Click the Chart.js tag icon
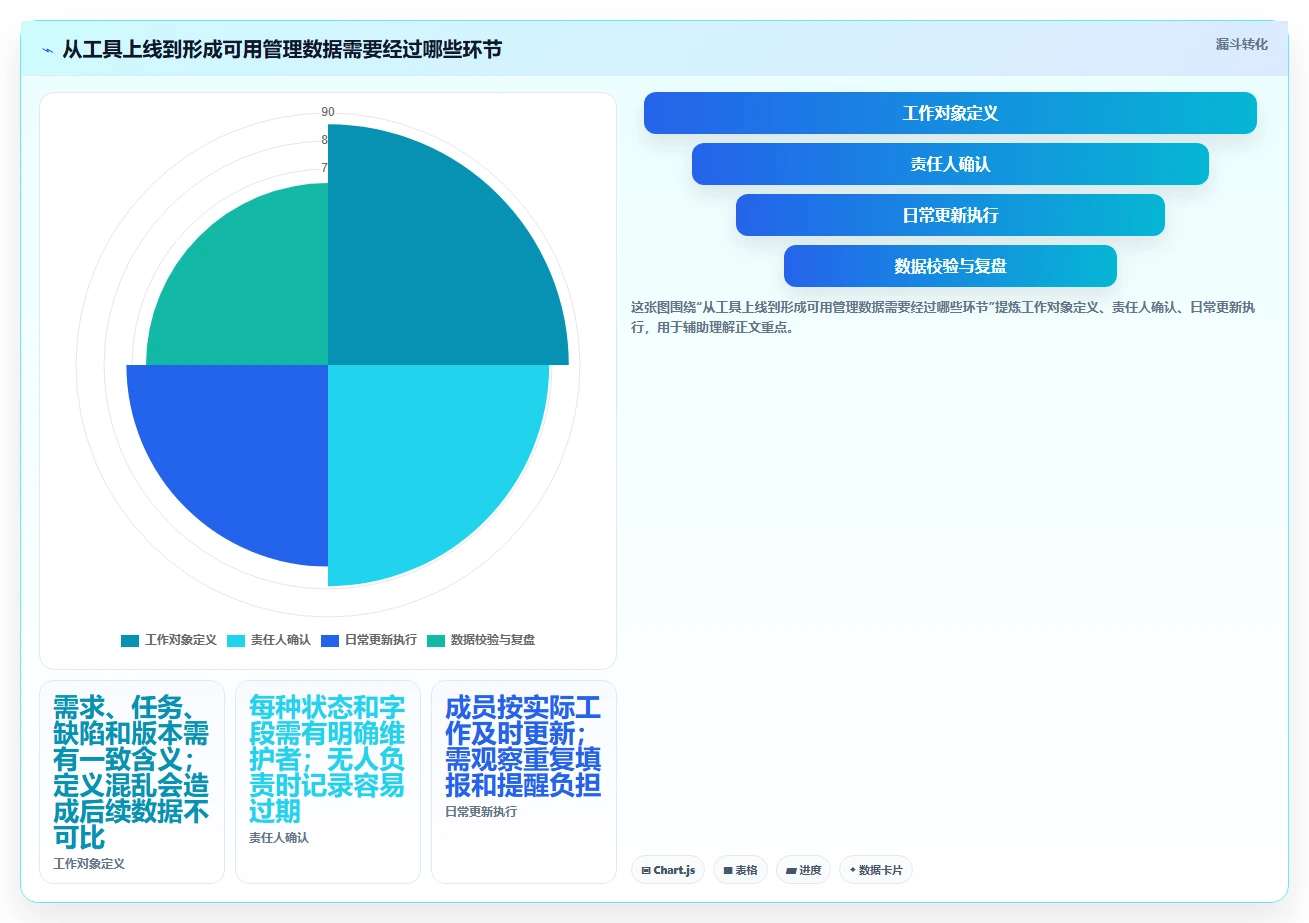The image size is (1309, 923). [x=646, y=871]
